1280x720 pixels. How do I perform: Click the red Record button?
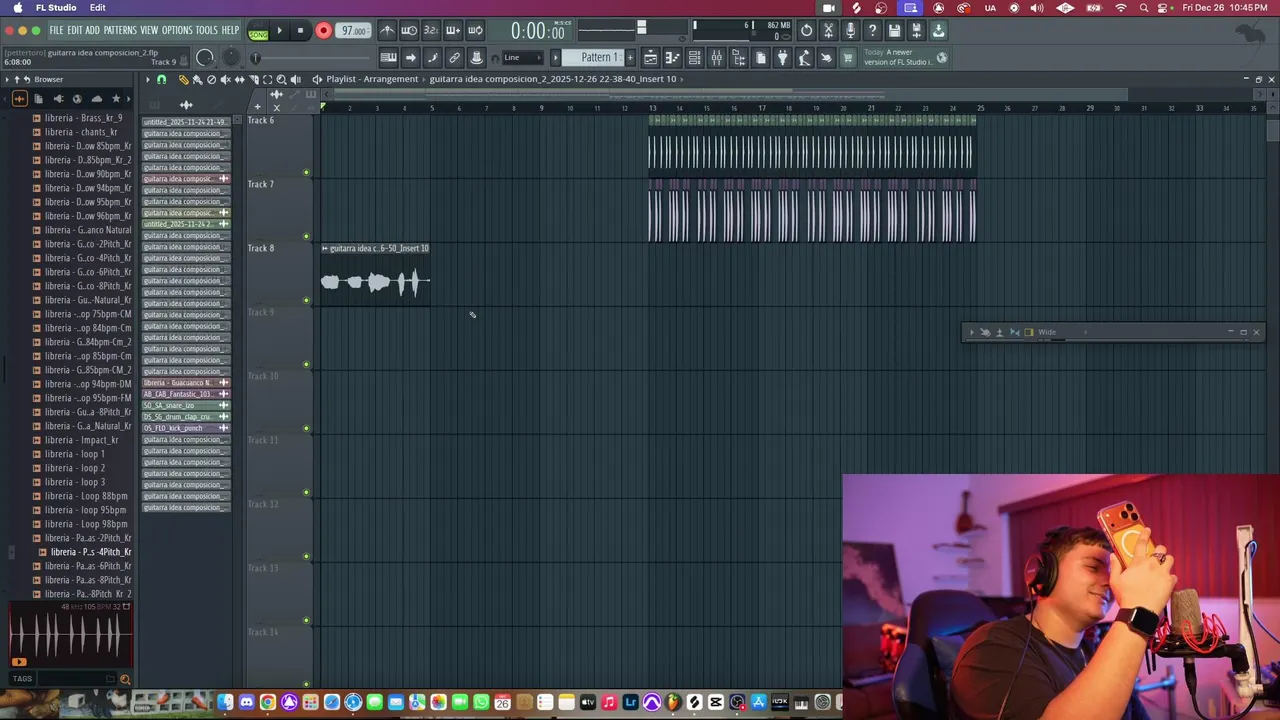pos(323,31)
